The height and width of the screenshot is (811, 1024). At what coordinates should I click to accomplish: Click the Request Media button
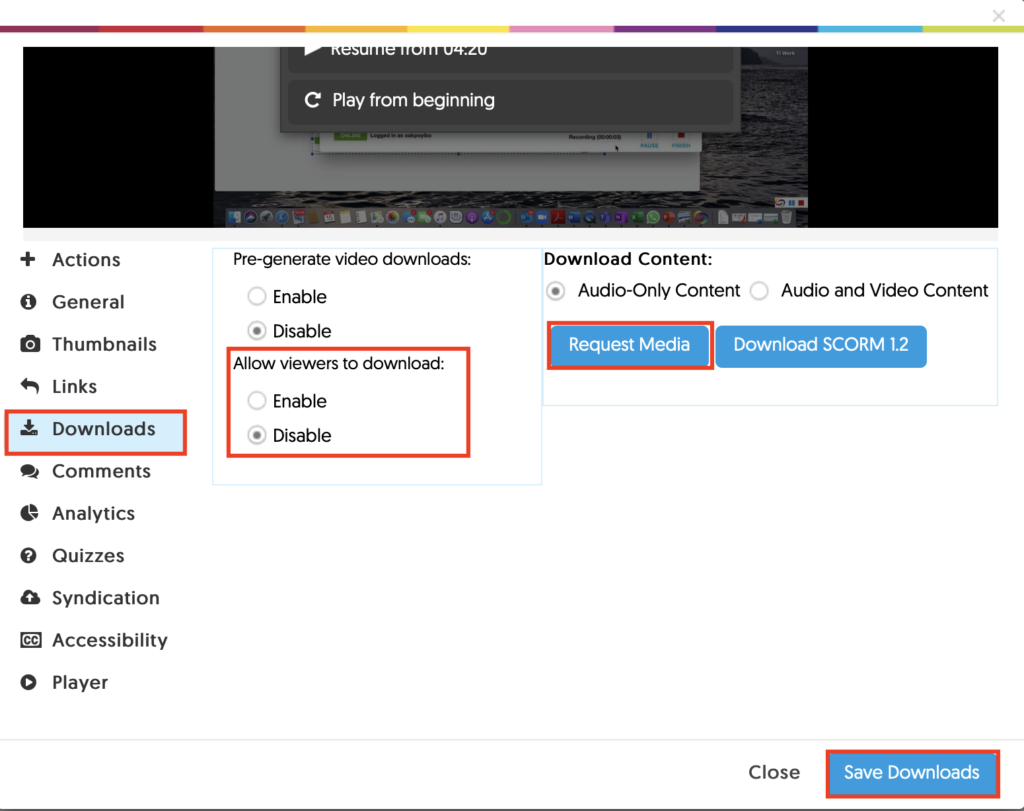pyautogui.click(x=630, y=345)
